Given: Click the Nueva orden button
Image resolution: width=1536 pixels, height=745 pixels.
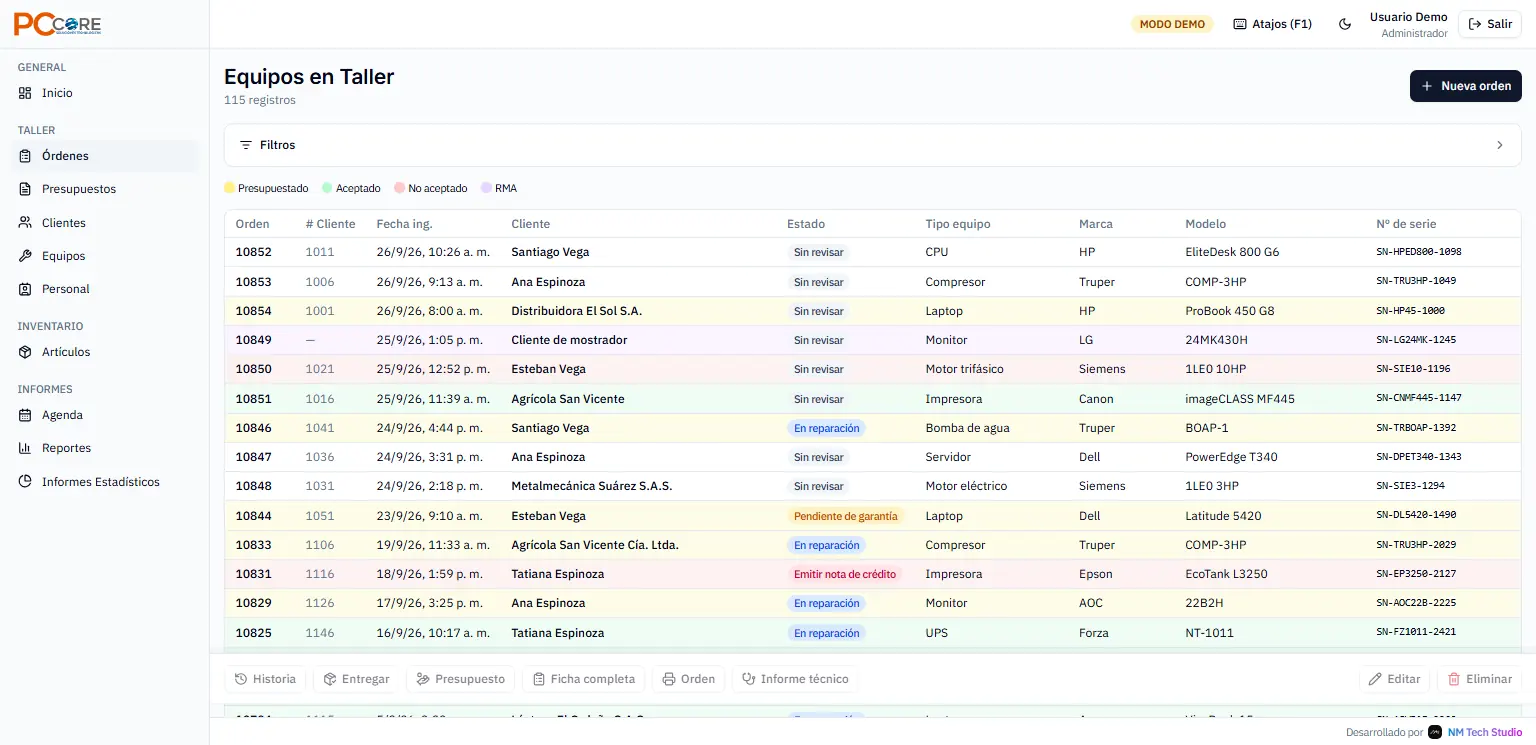Looking at the screenshot, I should 1465,86.
